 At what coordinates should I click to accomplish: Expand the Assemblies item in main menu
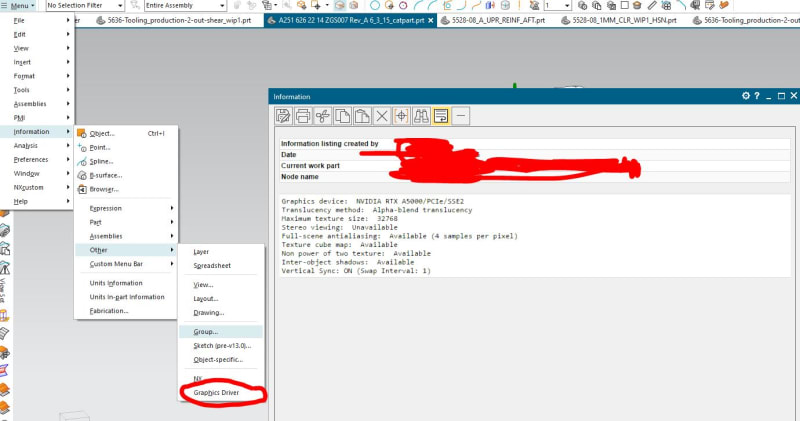[38, 104]
